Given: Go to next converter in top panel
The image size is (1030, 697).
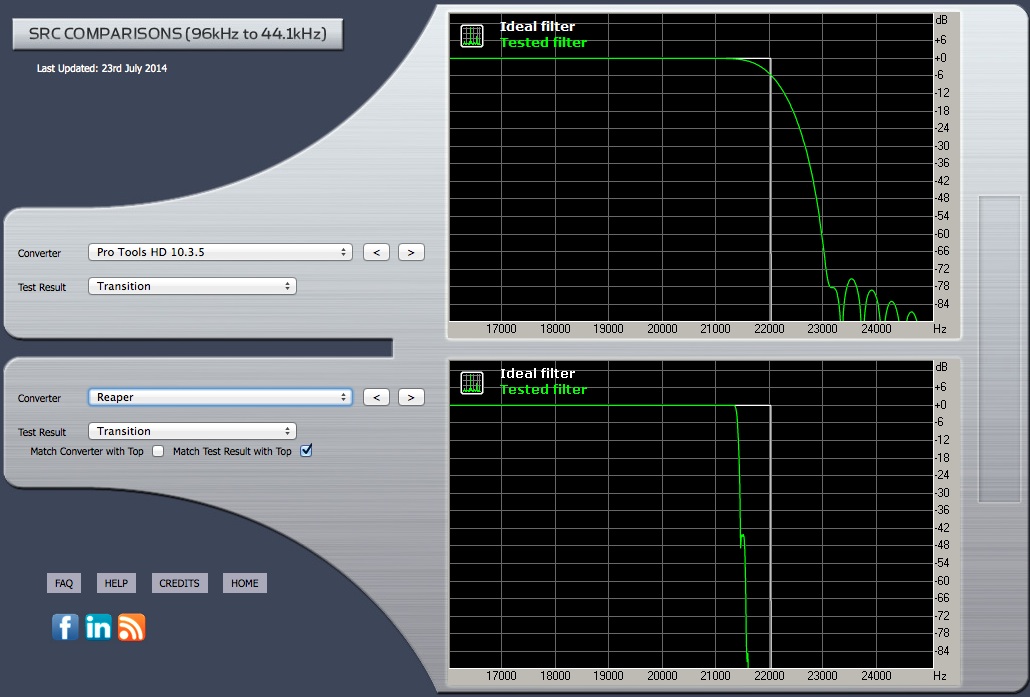Looking at the screenshot, I should [411, 252].
